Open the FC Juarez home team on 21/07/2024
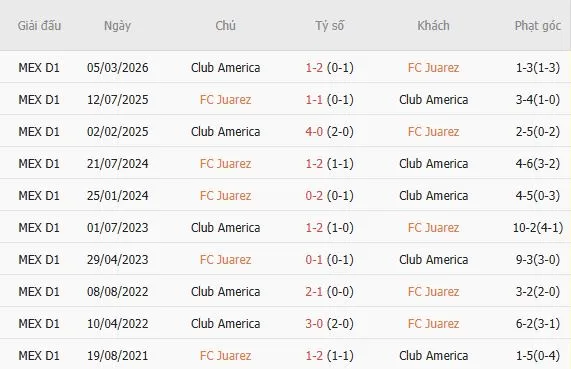The width and height of the screenshot is (571, 369). (225, 164)
